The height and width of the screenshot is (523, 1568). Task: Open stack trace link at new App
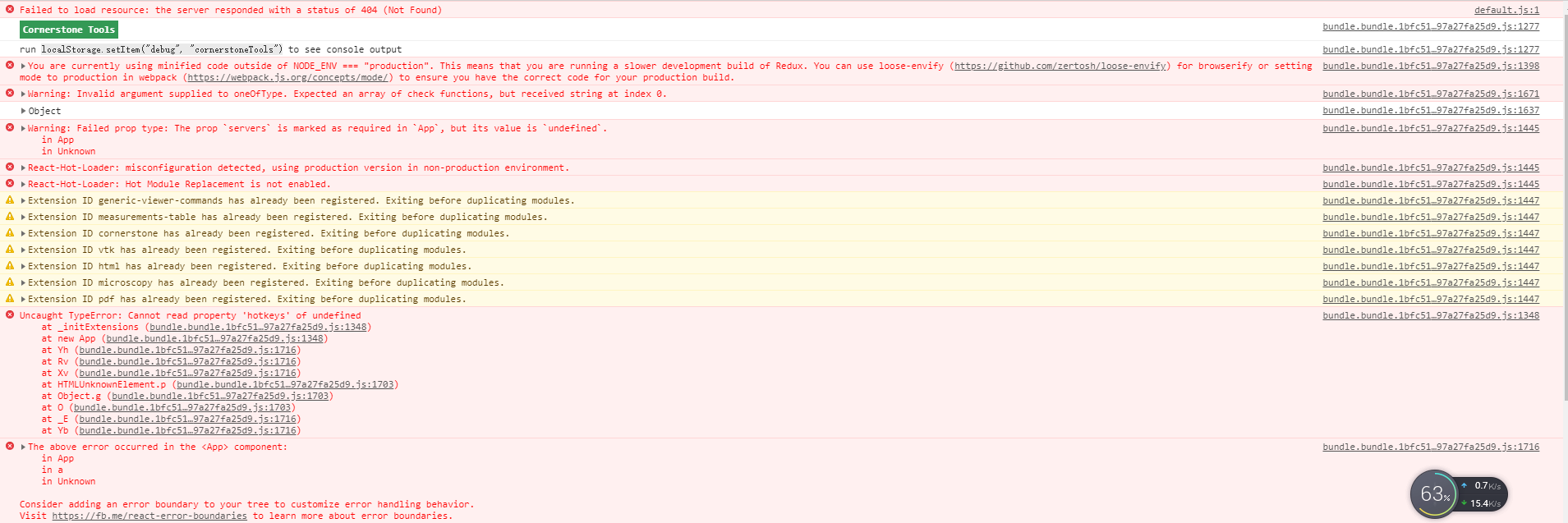214,338
